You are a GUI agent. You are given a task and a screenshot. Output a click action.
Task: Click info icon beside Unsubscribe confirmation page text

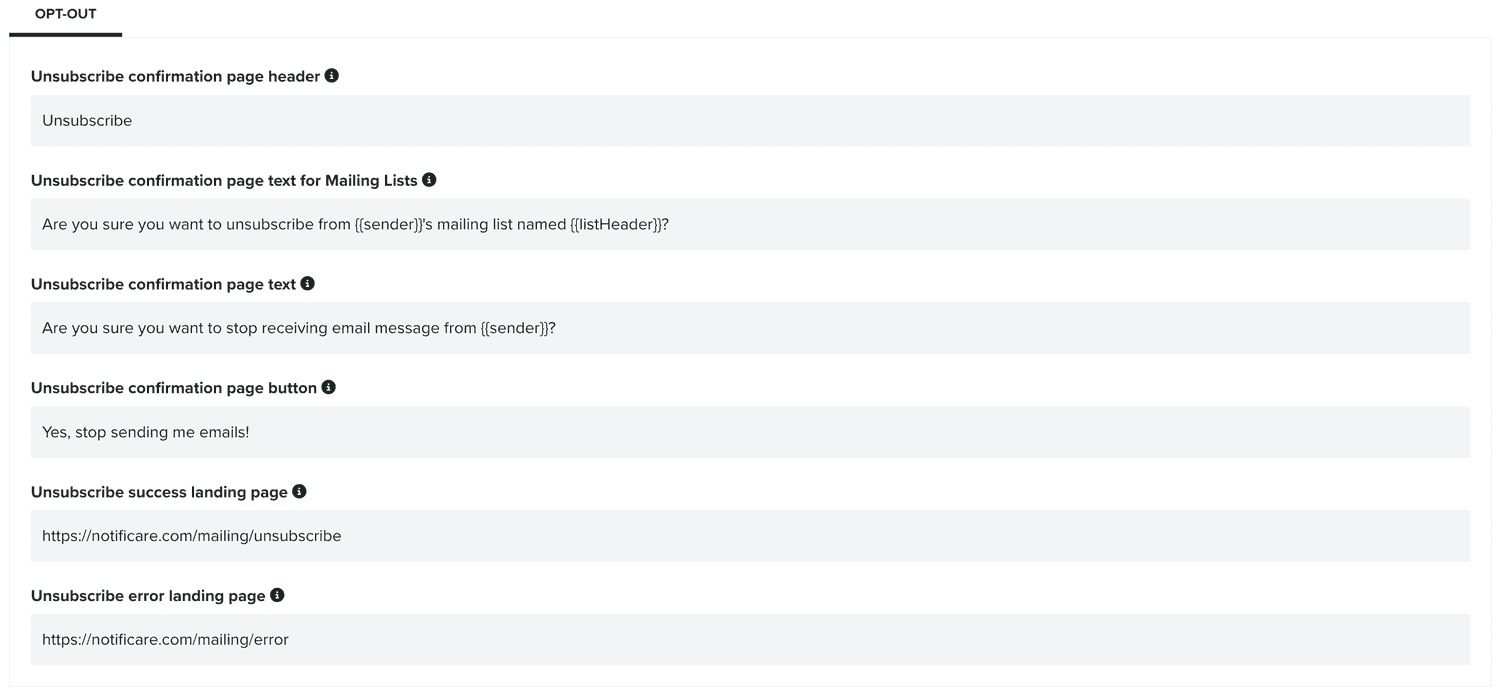[x=307, y=284]
